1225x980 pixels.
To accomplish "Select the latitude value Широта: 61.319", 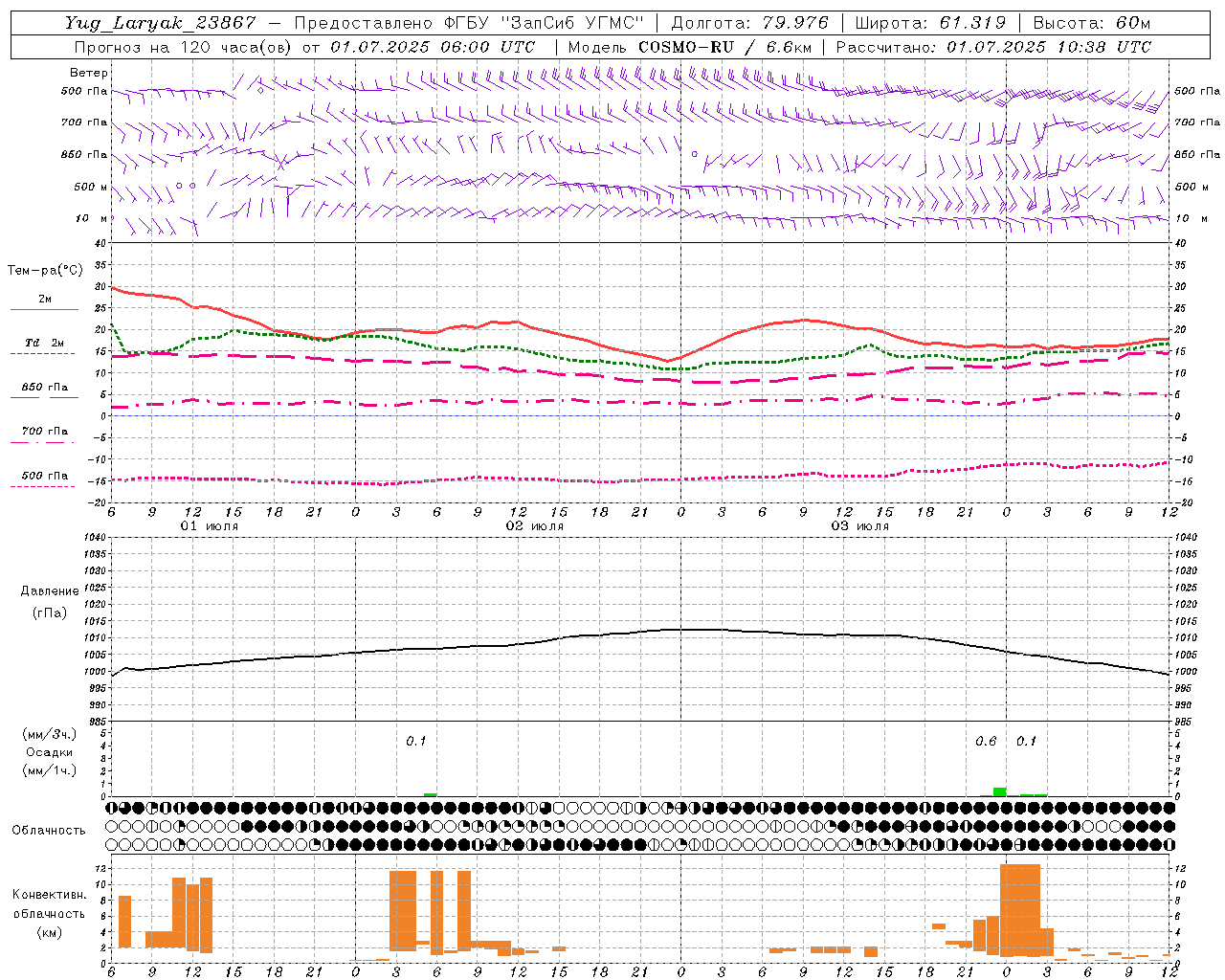I will click(930, 23).
